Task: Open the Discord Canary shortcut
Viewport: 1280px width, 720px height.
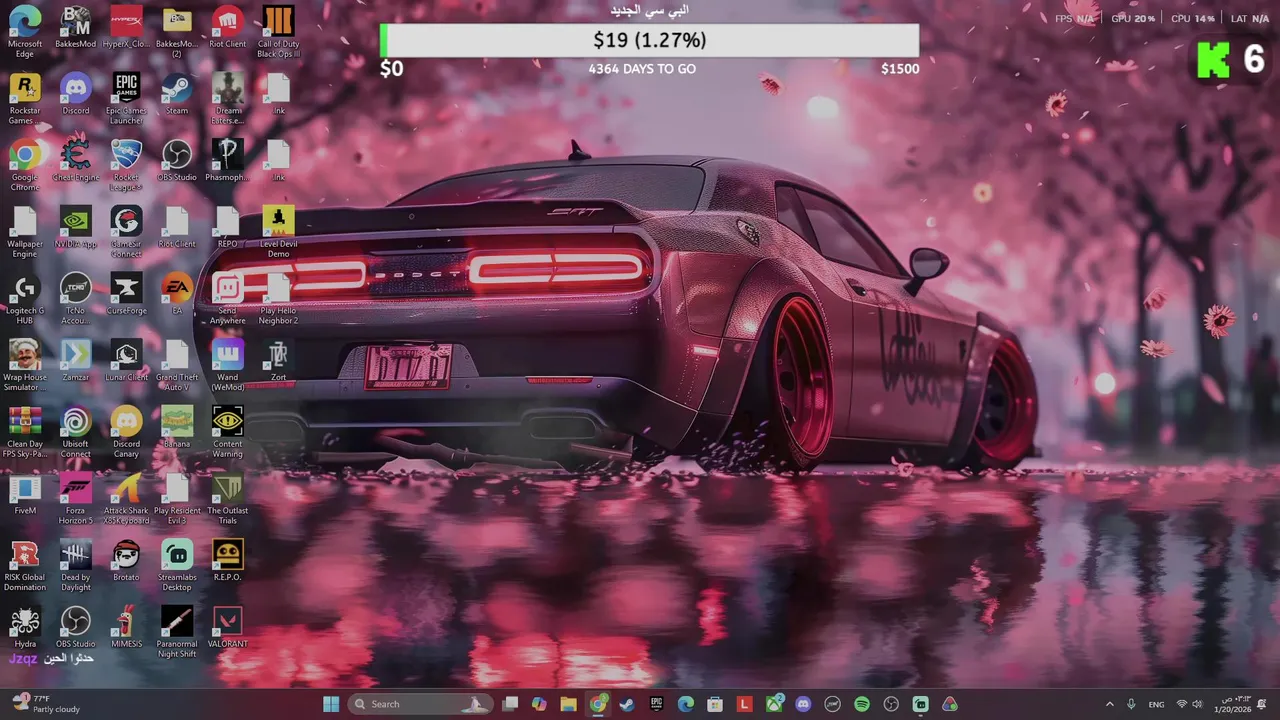Action: [x=126, y=432]
